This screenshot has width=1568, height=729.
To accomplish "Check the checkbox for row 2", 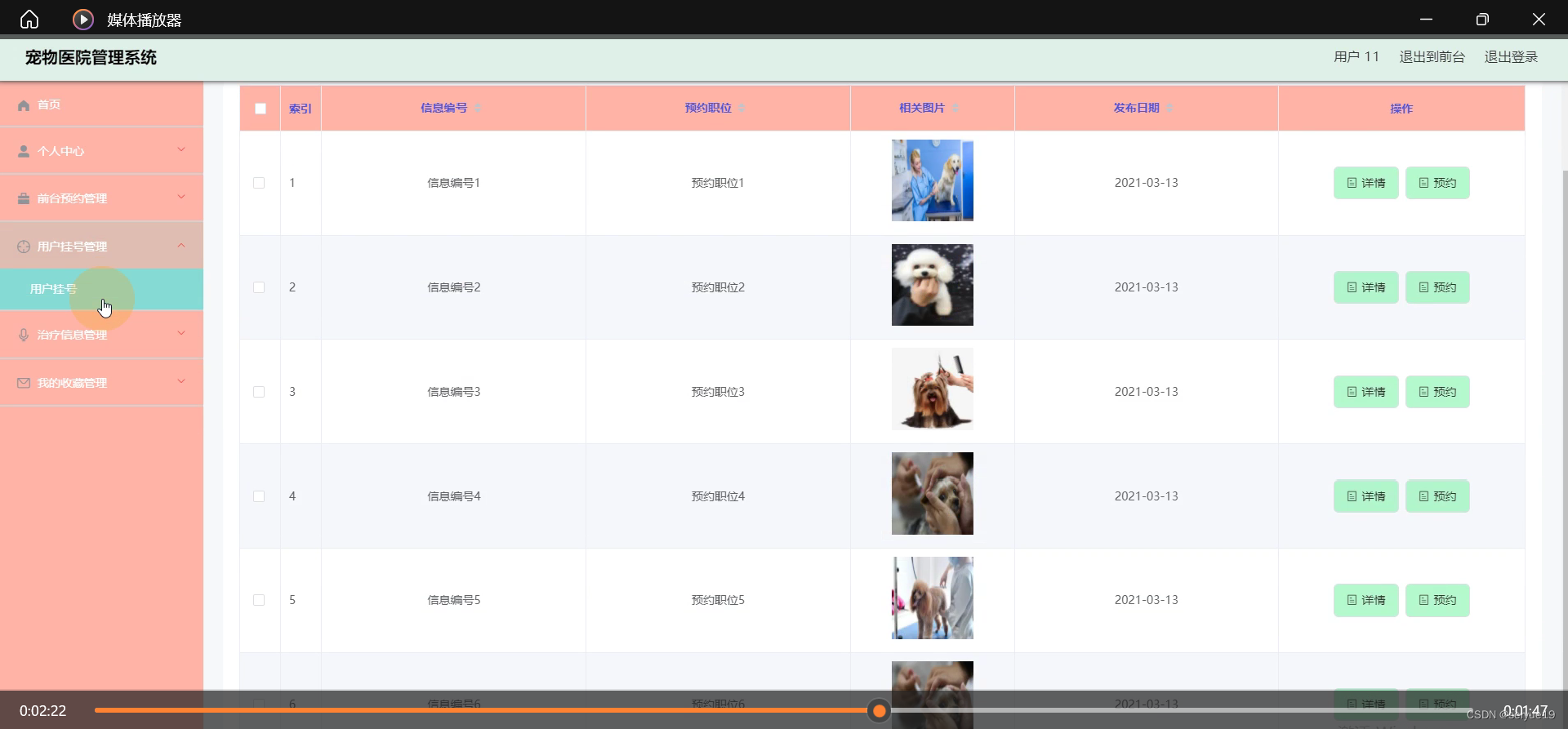I will (x=259, y=287).
